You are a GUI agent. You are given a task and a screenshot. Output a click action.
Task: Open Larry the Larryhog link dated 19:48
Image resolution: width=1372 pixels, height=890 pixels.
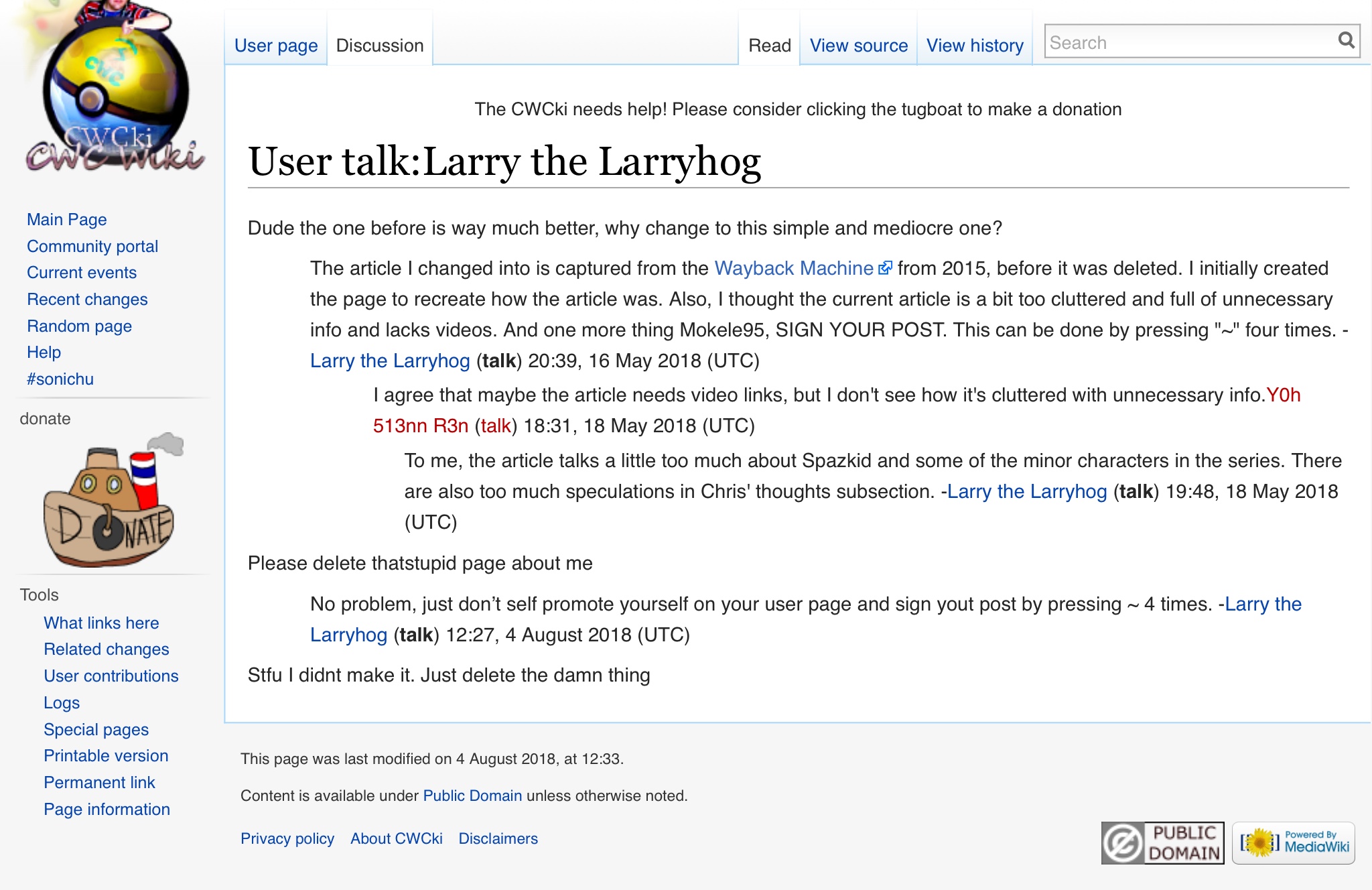(x=1027, y=491)
